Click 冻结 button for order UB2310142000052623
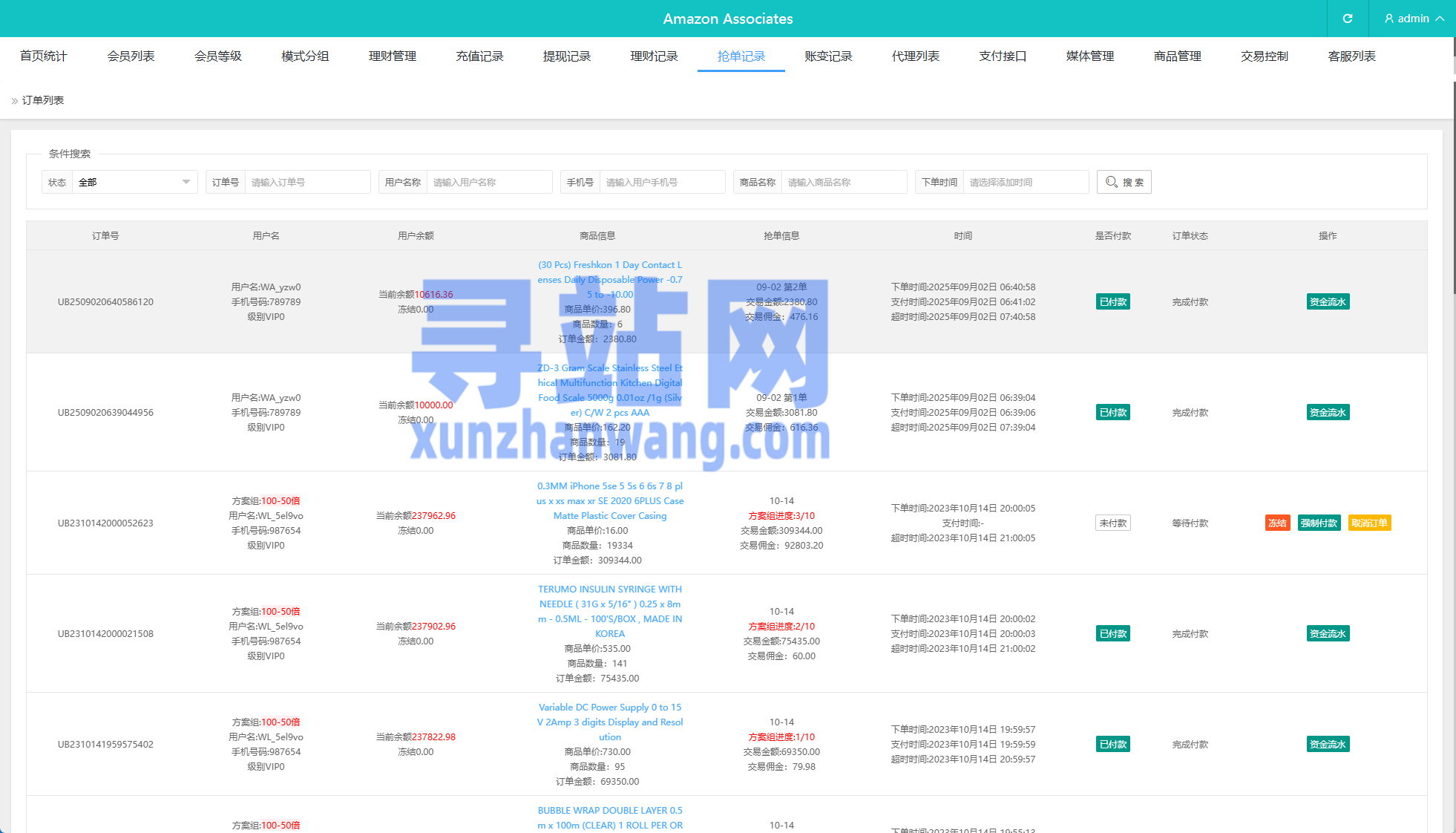Screen dimensions: 1456x833 1277,523
